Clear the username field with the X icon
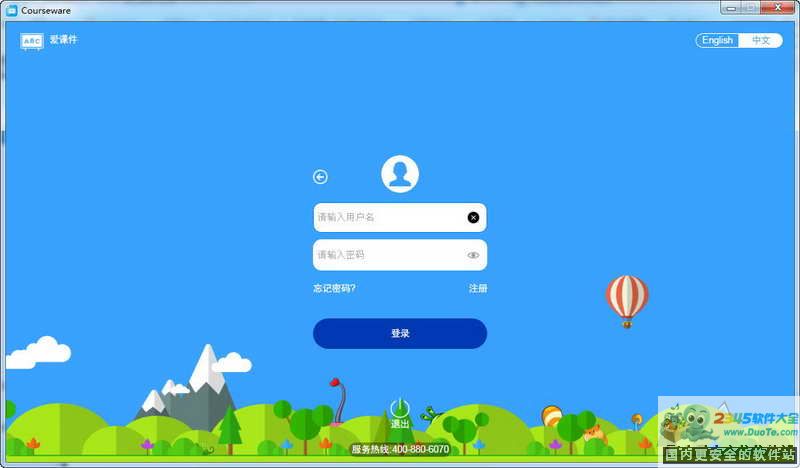800x468 pixels. (x=473, y=217)
